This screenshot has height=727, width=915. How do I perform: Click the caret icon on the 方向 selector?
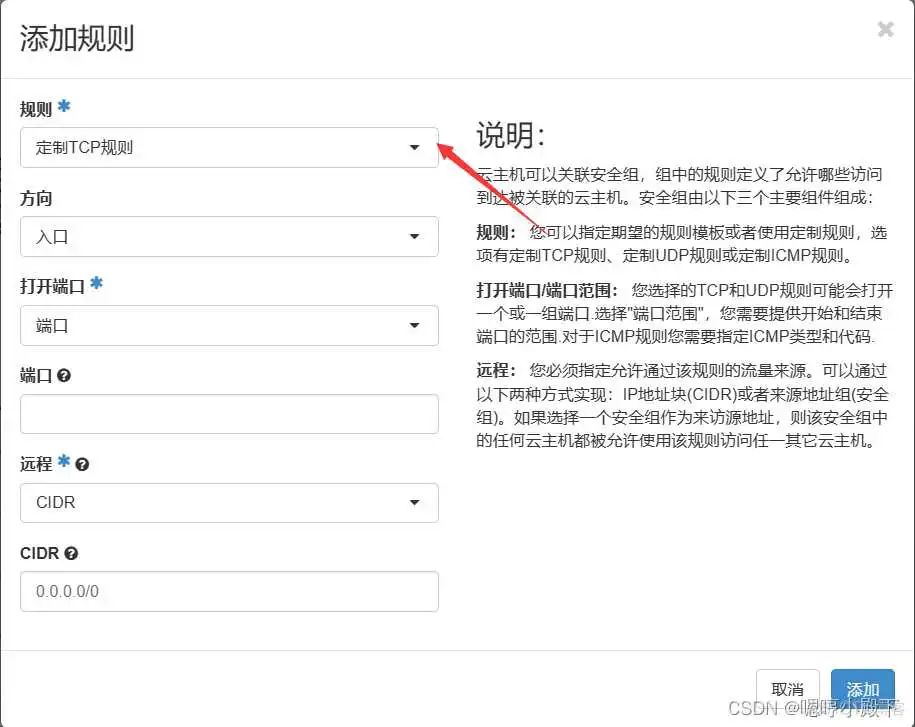pyautogui.click(x=415, y=237)
